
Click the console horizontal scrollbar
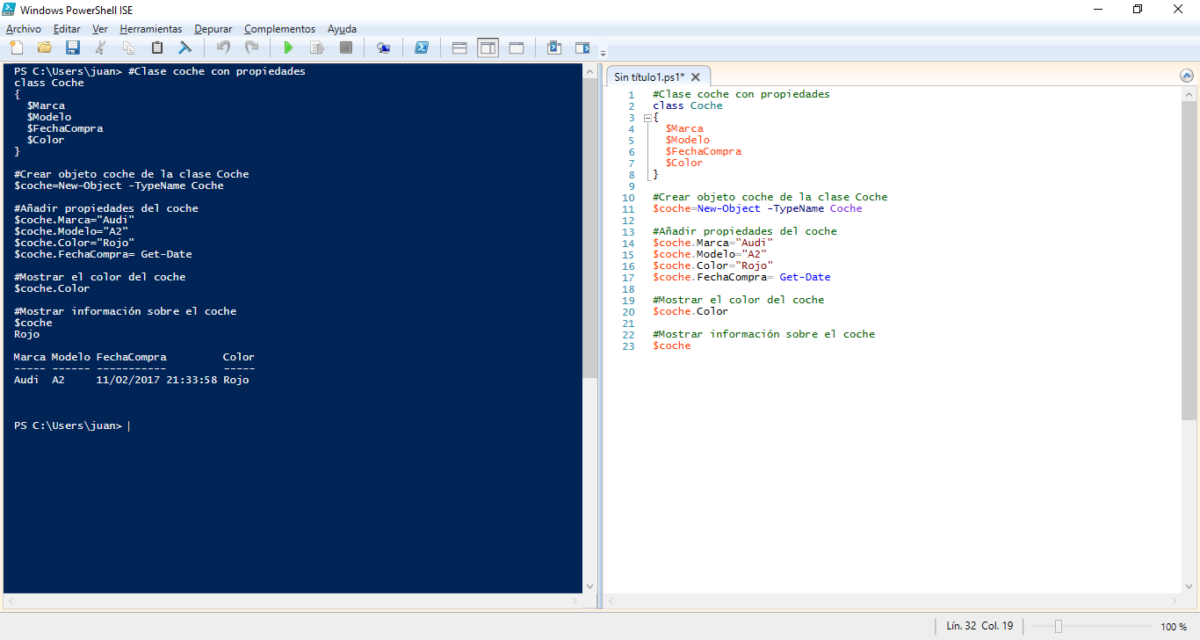(x=293, y=601)
